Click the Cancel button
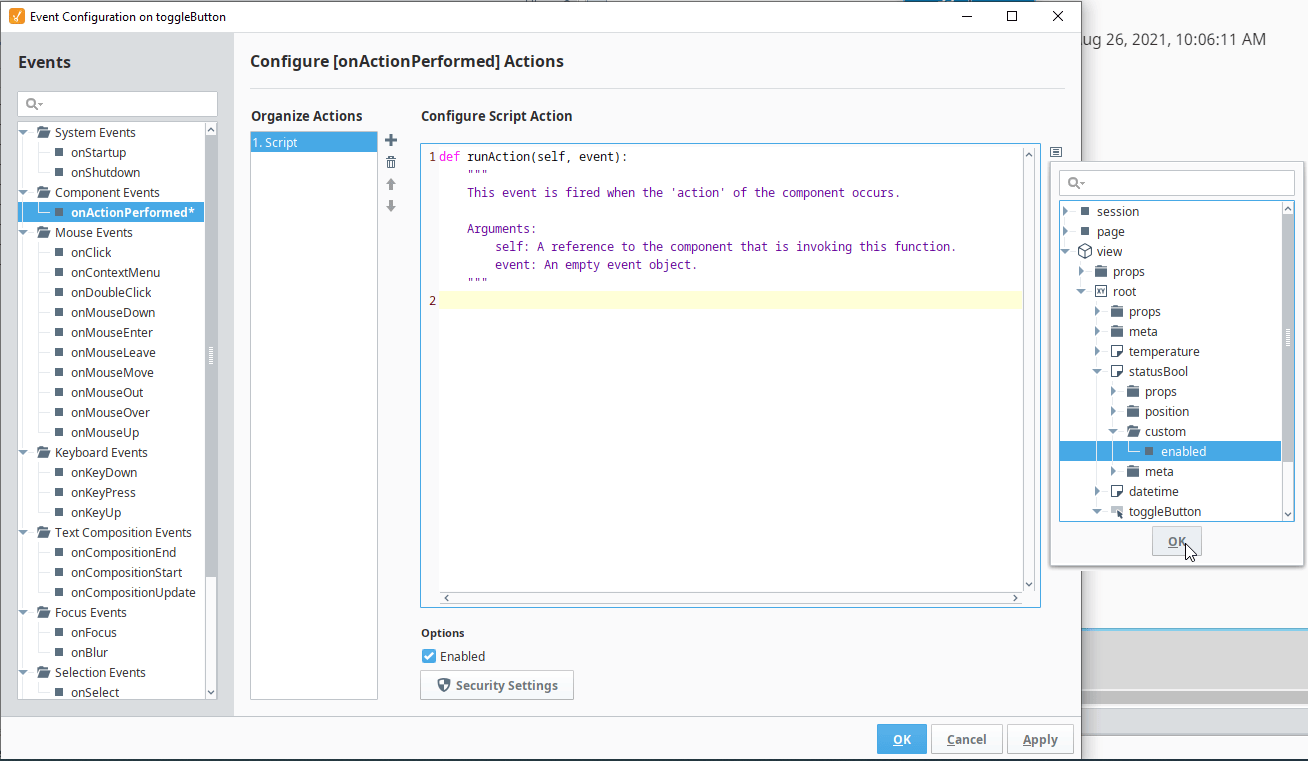The width and height of the screenshot is (1308, 761). 966,739
